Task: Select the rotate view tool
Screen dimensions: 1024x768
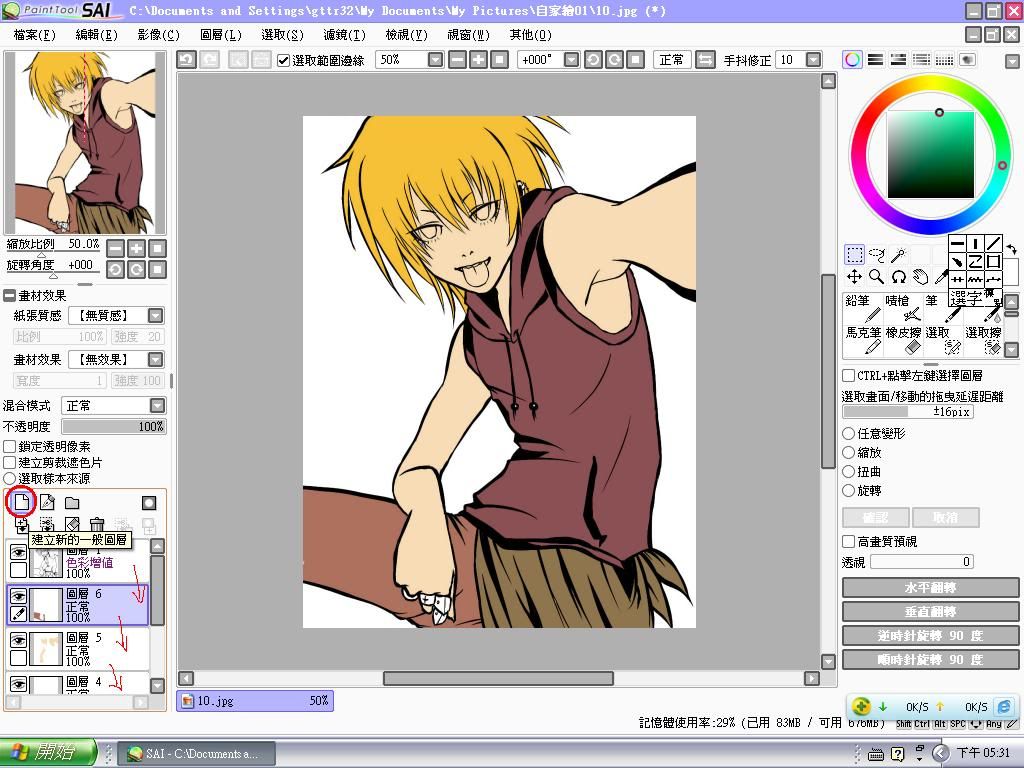Action: click(x=899, y=277)
